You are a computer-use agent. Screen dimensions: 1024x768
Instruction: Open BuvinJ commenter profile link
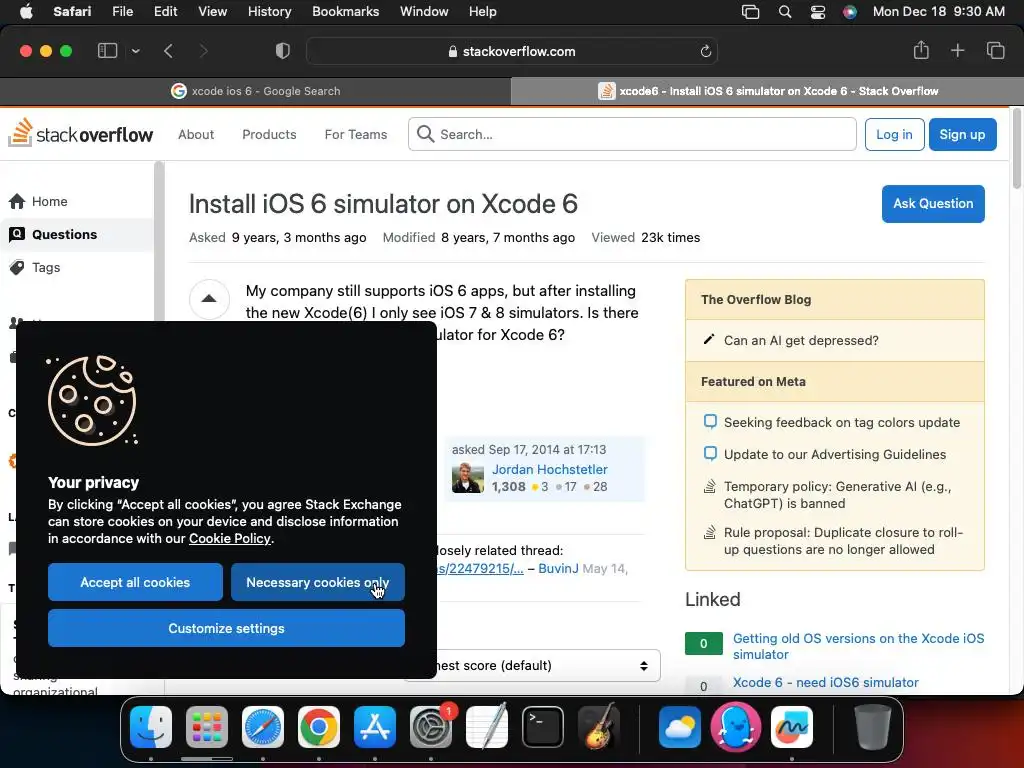pos(558,568)
